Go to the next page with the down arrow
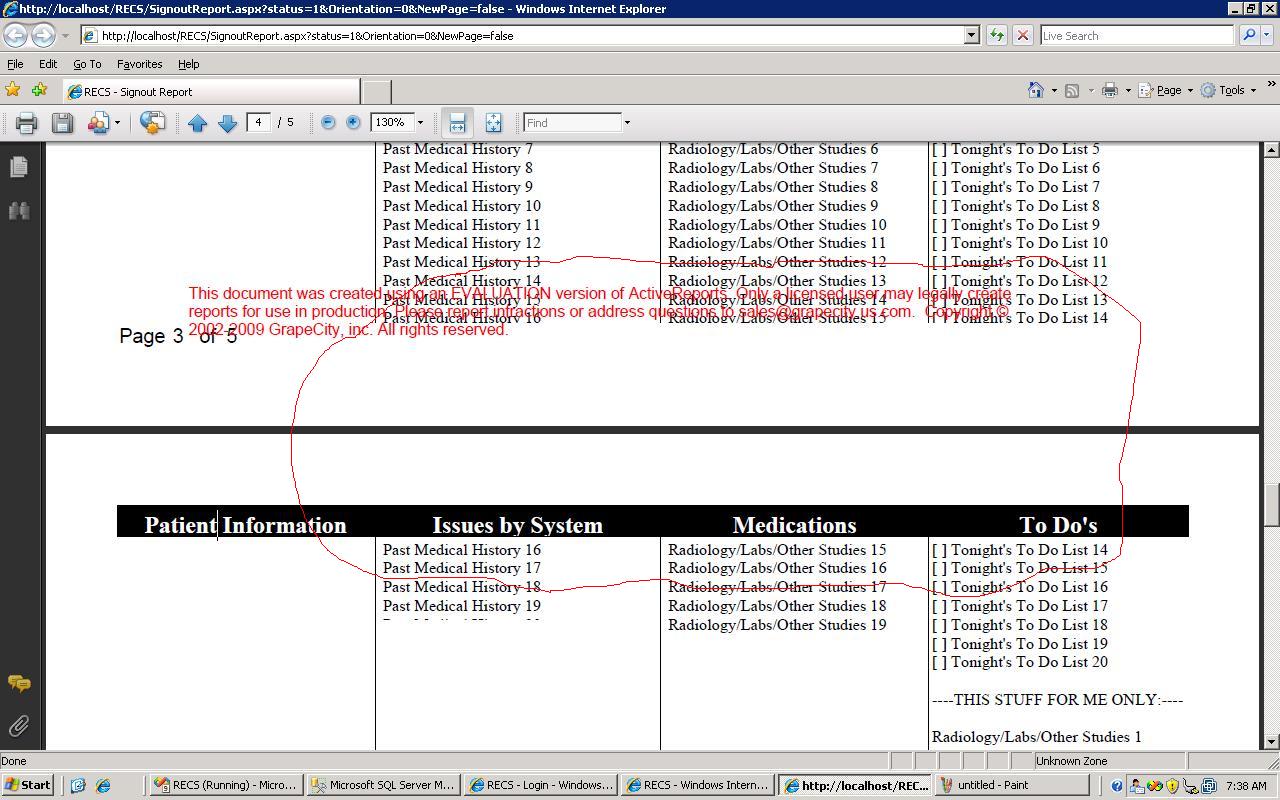Screen dimensions: 1280x800 [227, 122]
